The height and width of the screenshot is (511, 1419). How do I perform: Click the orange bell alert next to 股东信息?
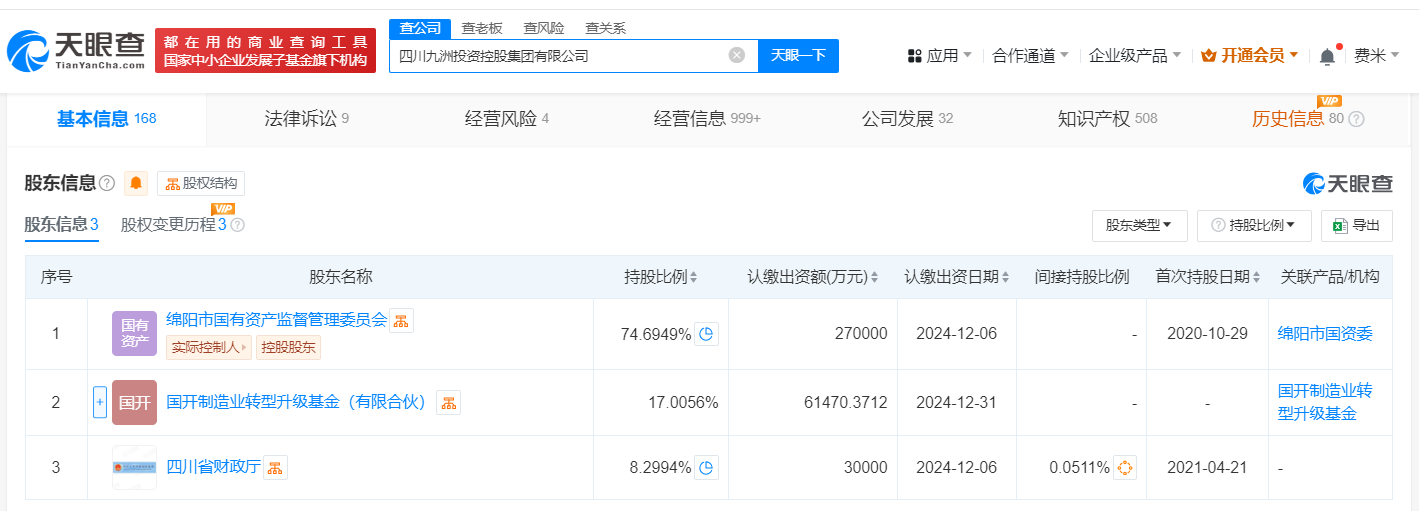pos(136,183)
